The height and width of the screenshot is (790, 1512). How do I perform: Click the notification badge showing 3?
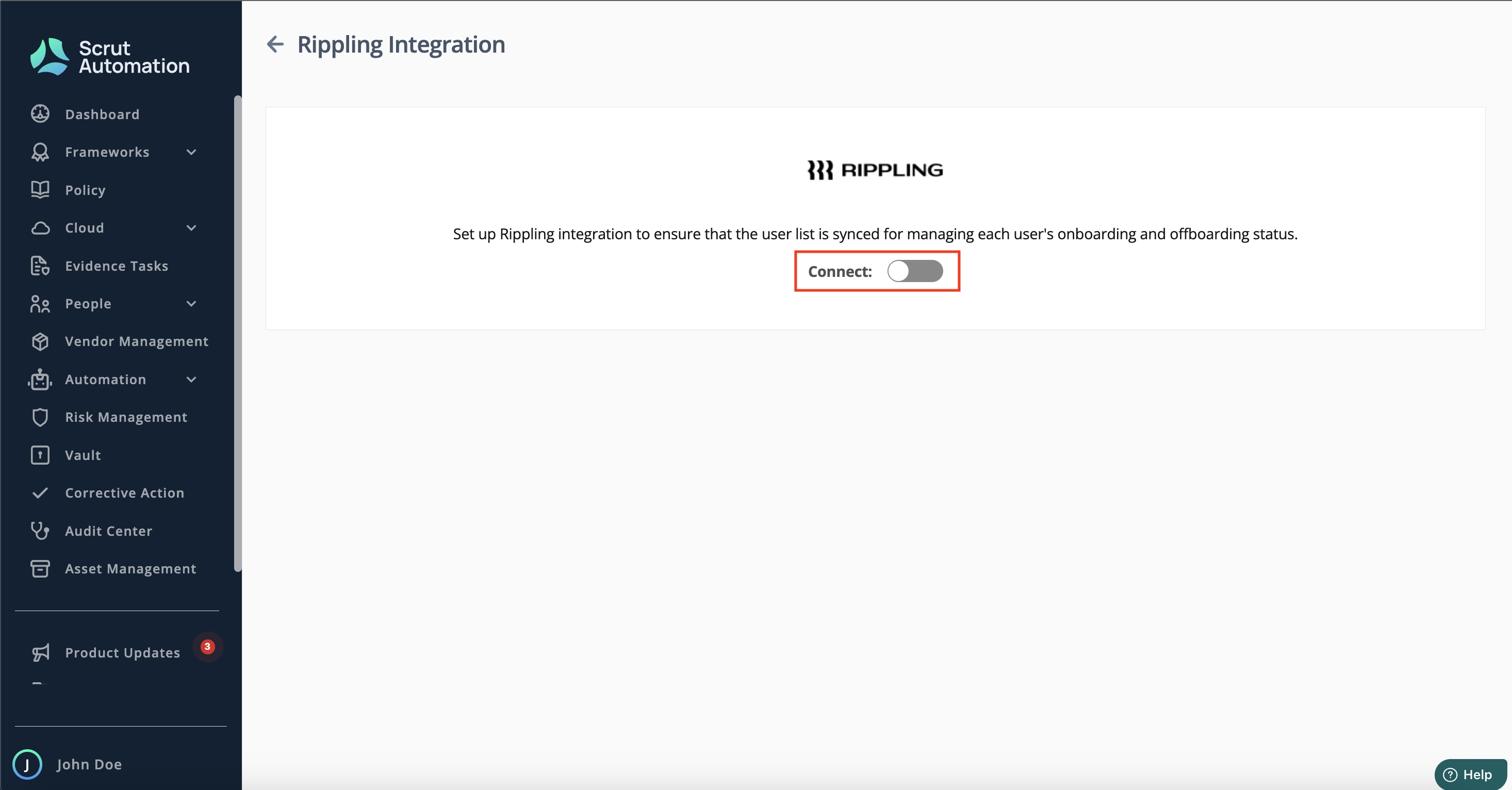pos(207,647)
